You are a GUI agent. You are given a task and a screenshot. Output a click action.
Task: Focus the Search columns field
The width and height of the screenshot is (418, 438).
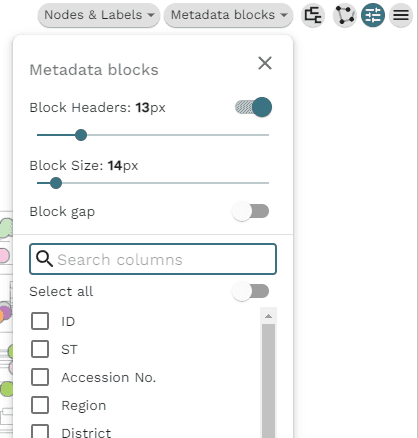coord(153,259)
